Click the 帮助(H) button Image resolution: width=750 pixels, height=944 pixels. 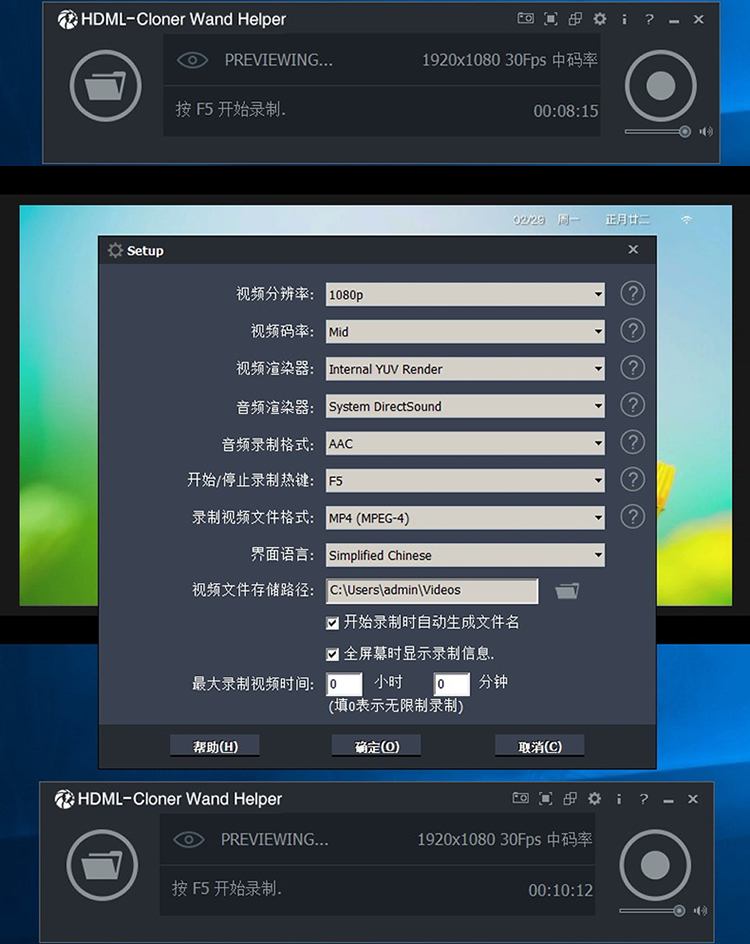coord(215,747)
